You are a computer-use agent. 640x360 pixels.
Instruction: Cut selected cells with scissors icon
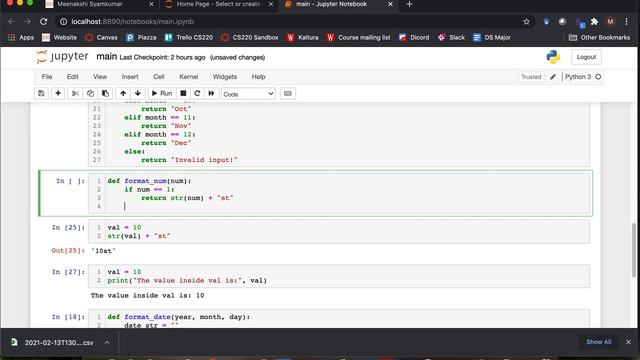pos(75,93)
